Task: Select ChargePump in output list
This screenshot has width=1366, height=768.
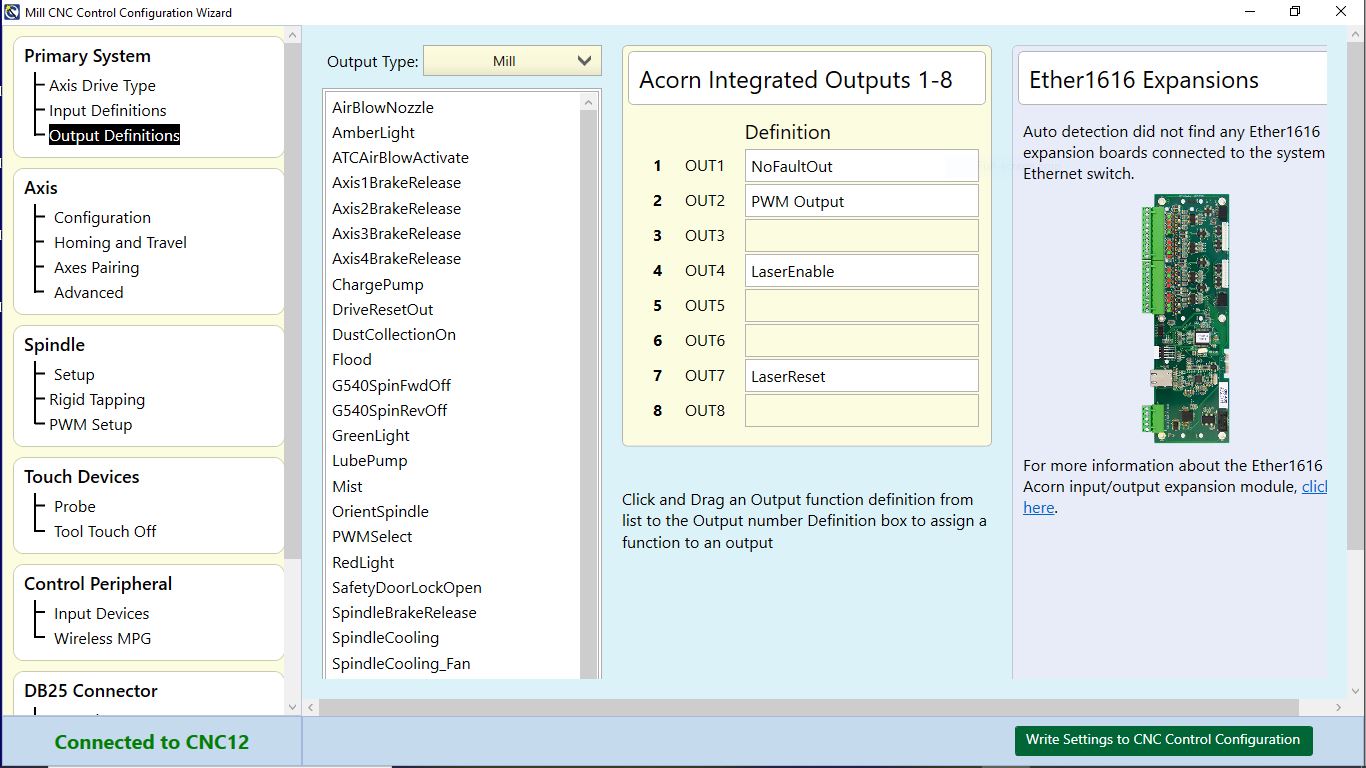Action: [378, 284]
